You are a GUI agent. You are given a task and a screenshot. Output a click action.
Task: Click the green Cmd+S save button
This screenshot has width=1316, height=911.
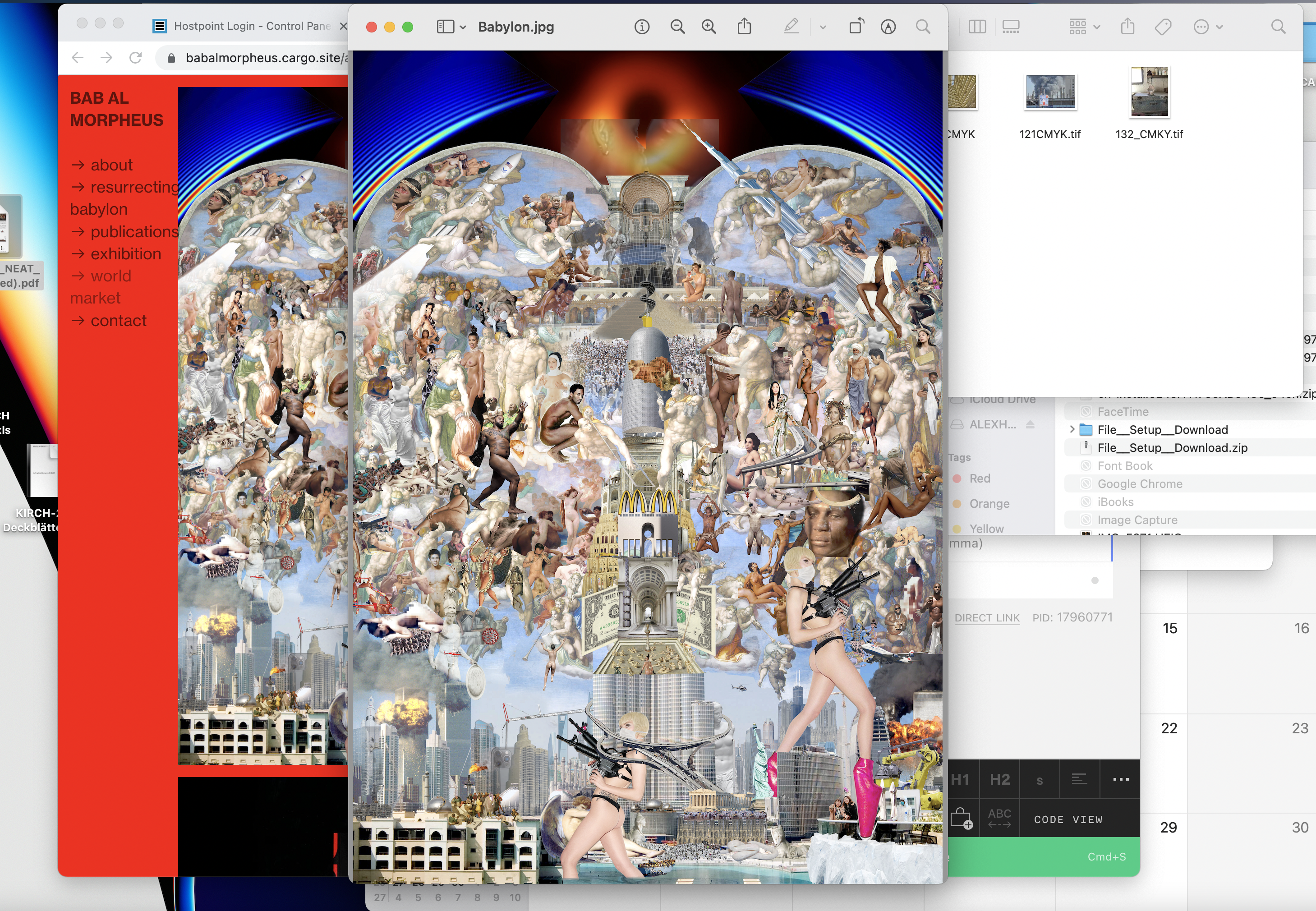pyautogui.click(x=1045, y=857)
